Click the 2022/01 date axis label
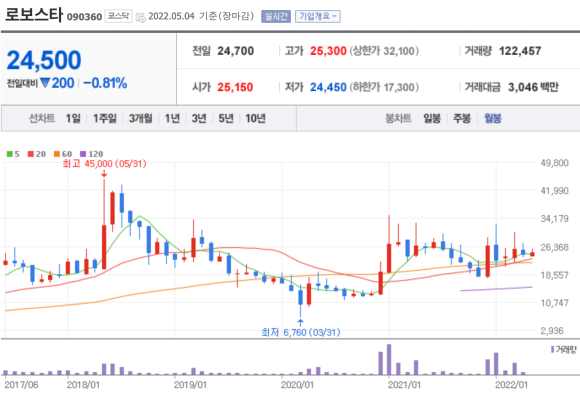The width and height of the screenshot is (580, 394). click(x=511, y=385)
